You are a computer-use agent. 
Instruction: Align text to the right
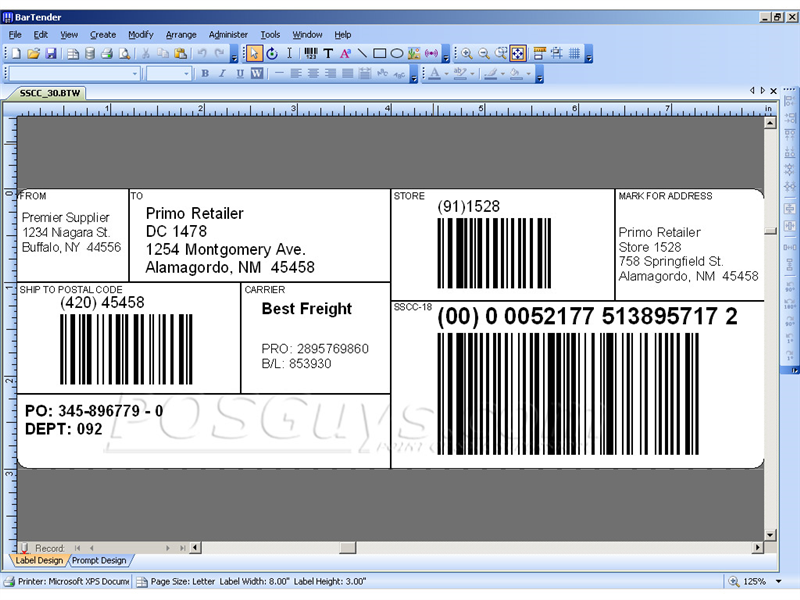[x=331, y=73]
